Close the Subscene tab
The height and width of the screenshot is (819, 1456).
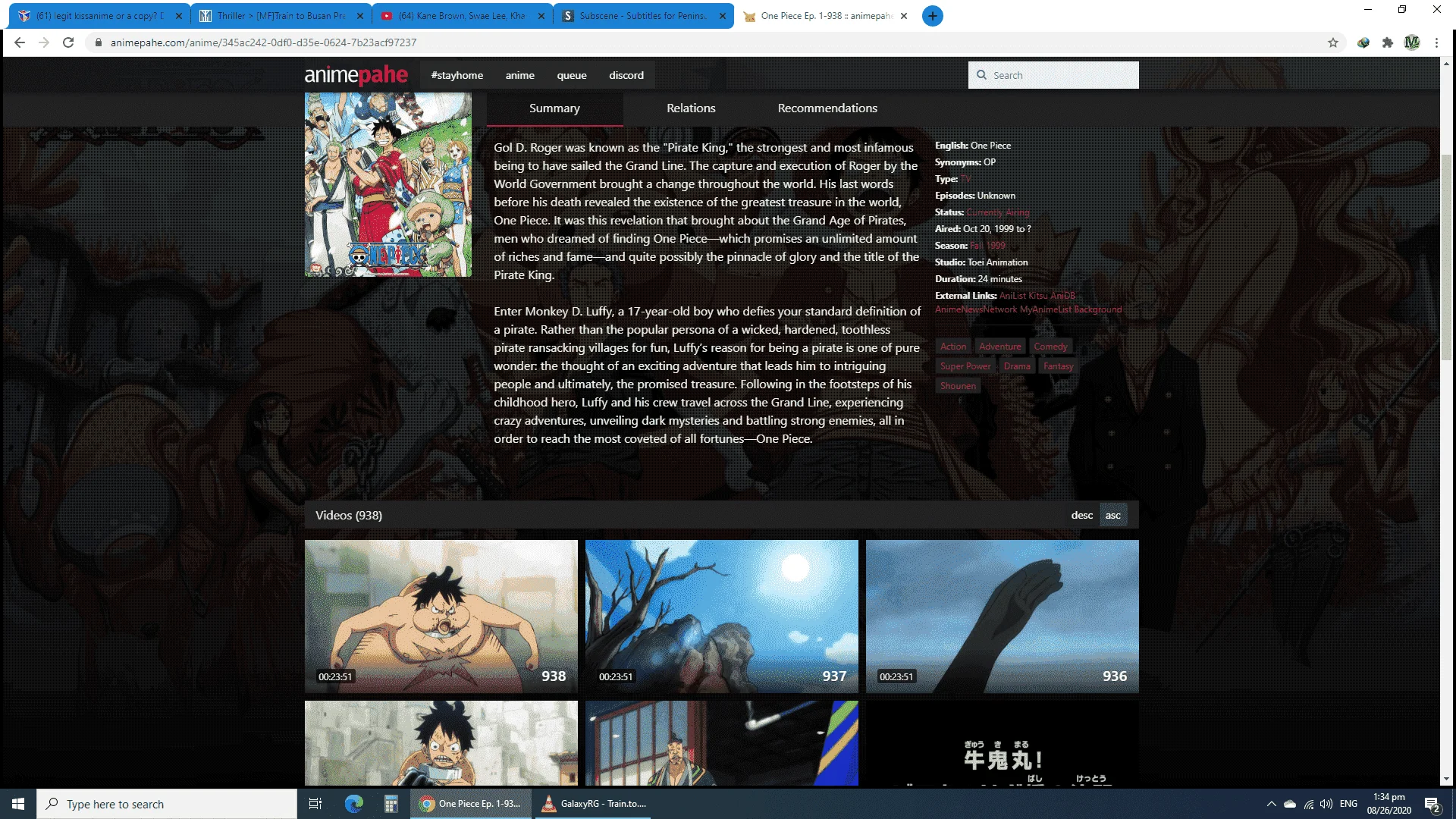click(x=723, y=16)
